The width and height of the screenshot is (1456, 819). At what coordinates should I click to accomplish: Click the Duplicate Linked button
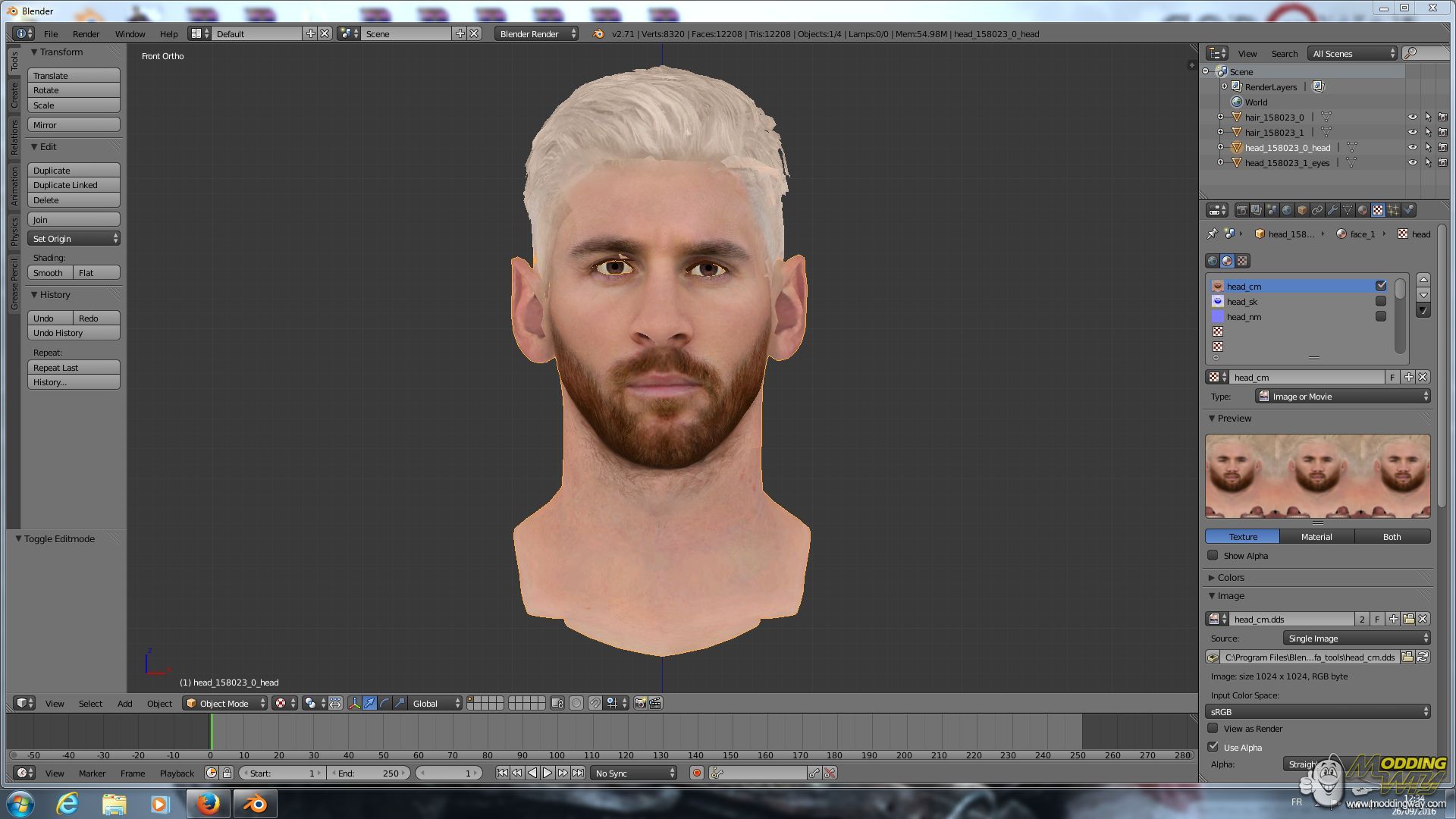click(74, 185)
